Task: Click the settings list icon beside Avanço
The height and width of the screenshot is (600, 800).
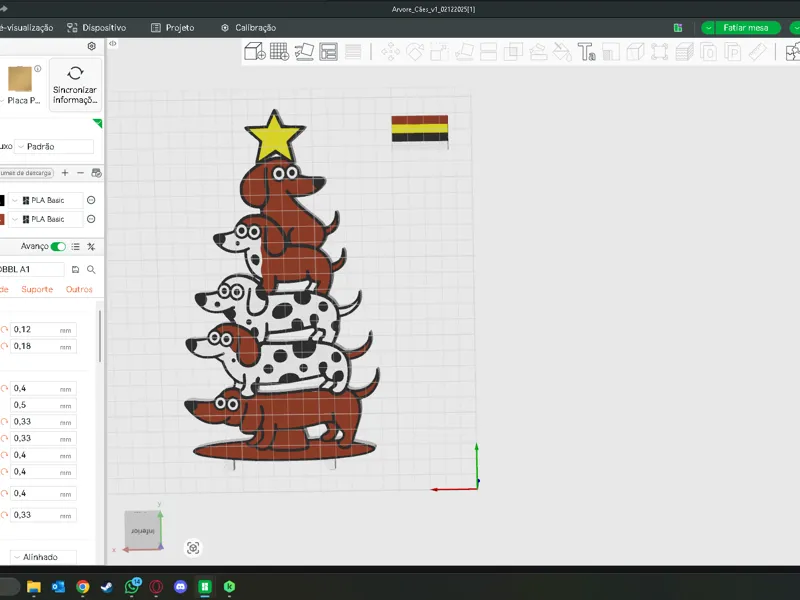Action: [x=76, y=246]
